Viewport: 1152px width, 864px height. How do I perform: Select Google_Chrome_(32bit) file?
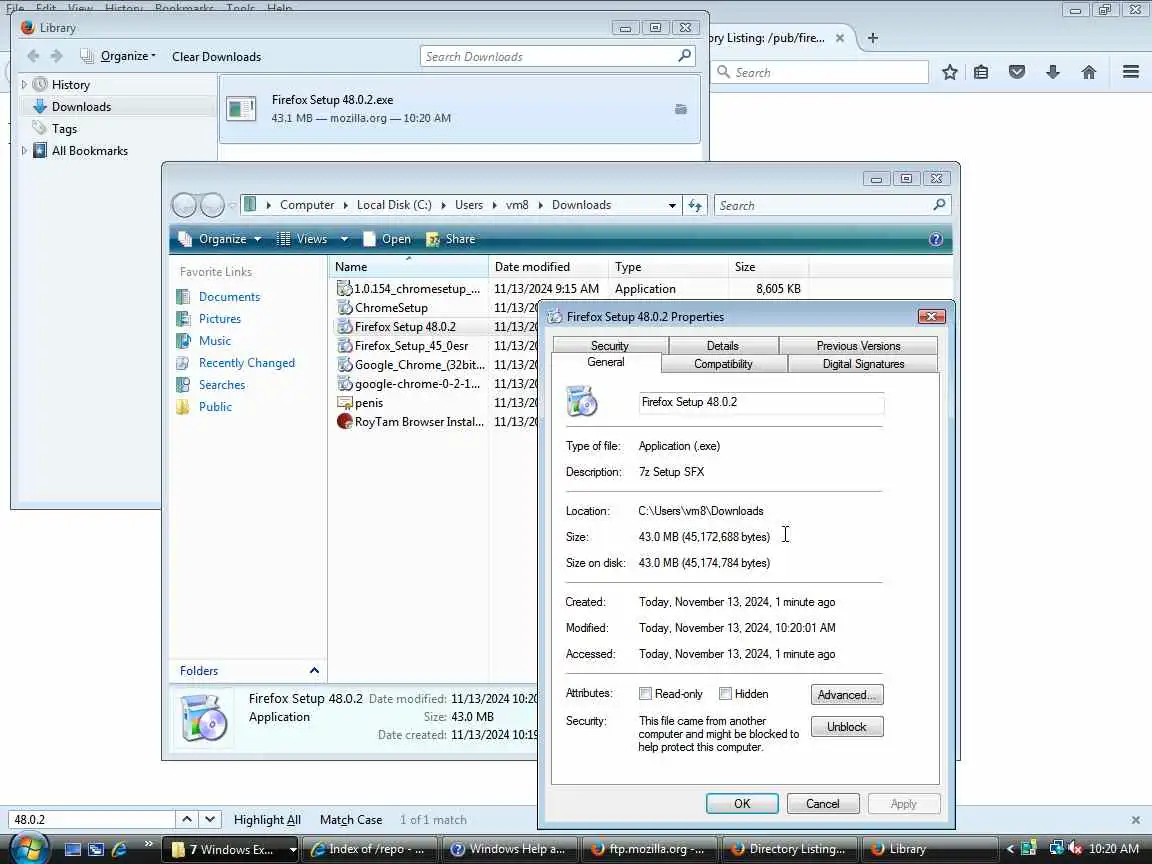pyautogui.click(x=410, y=365)
